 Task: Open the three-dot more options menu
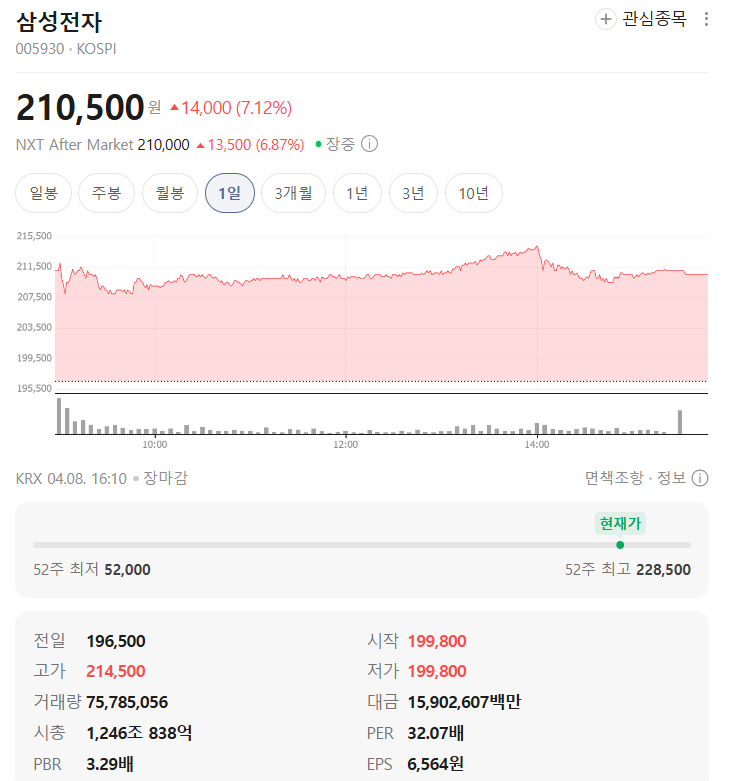pos(706,19)
